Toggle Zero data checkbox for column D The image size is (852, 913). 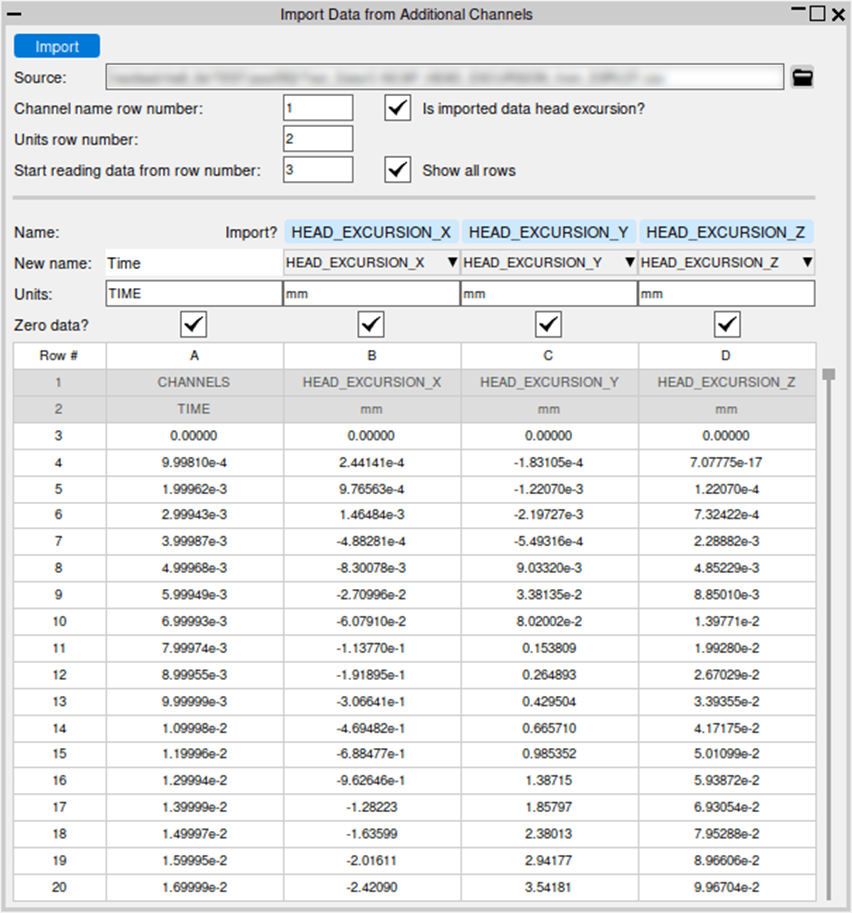click(727, 324)
